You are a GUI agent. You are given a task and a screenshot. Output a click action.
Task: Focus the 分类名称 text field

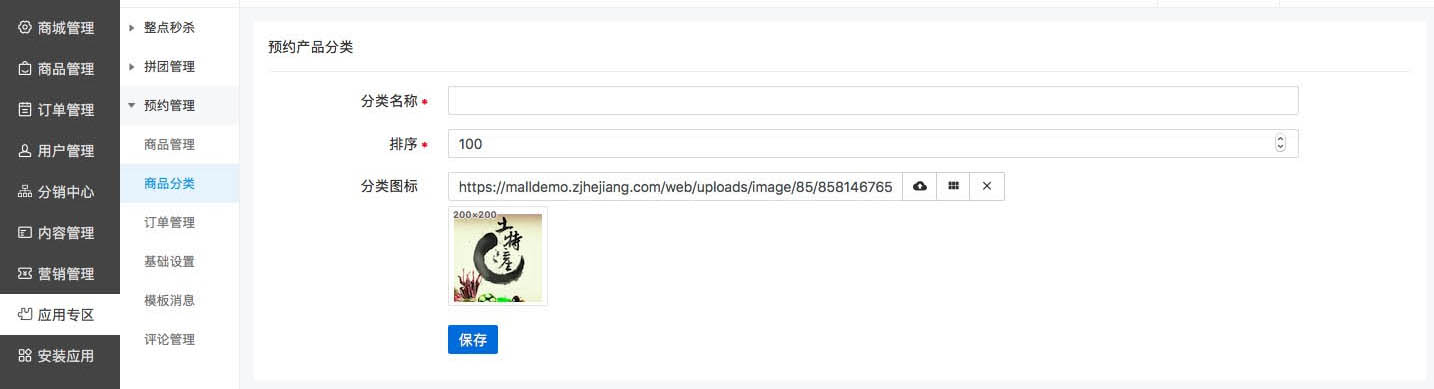873,101
